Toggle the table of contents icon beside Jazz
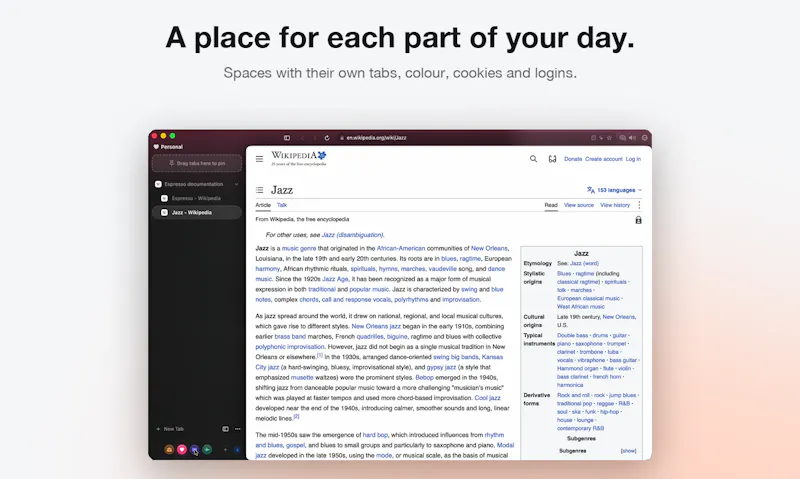The height and width of the screenshot is (479, 800). [260, 190]
